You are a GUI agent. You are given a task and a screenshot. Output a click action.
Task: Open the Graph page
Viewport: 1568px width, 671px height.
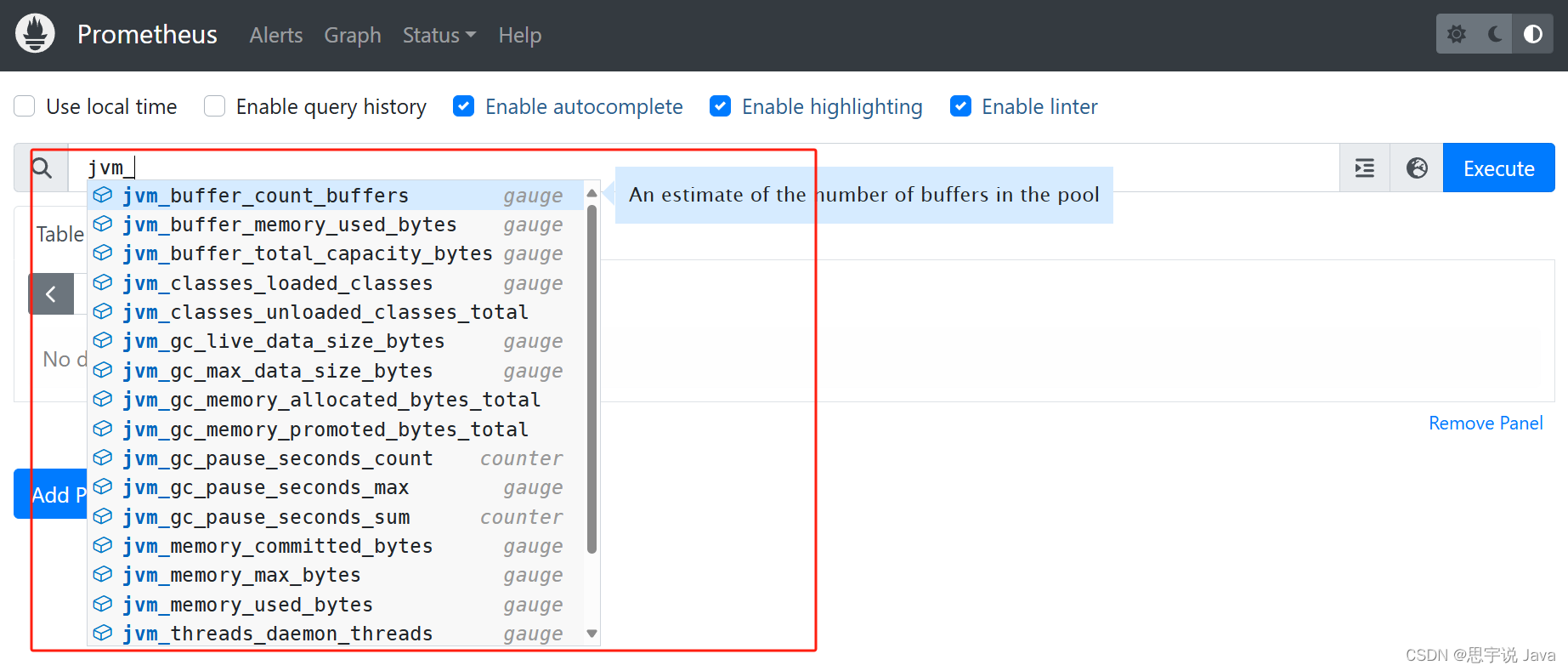click(x=353, y=35)
